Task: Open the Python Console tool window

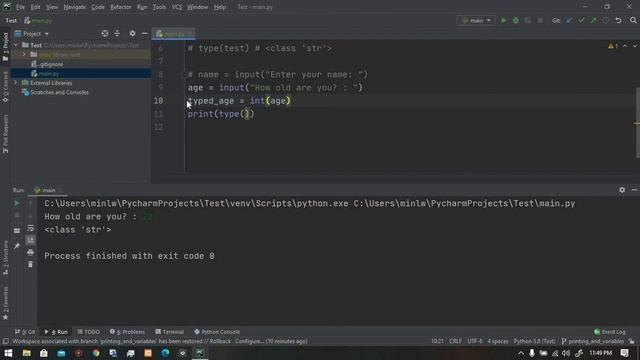Action: (217, 332)
